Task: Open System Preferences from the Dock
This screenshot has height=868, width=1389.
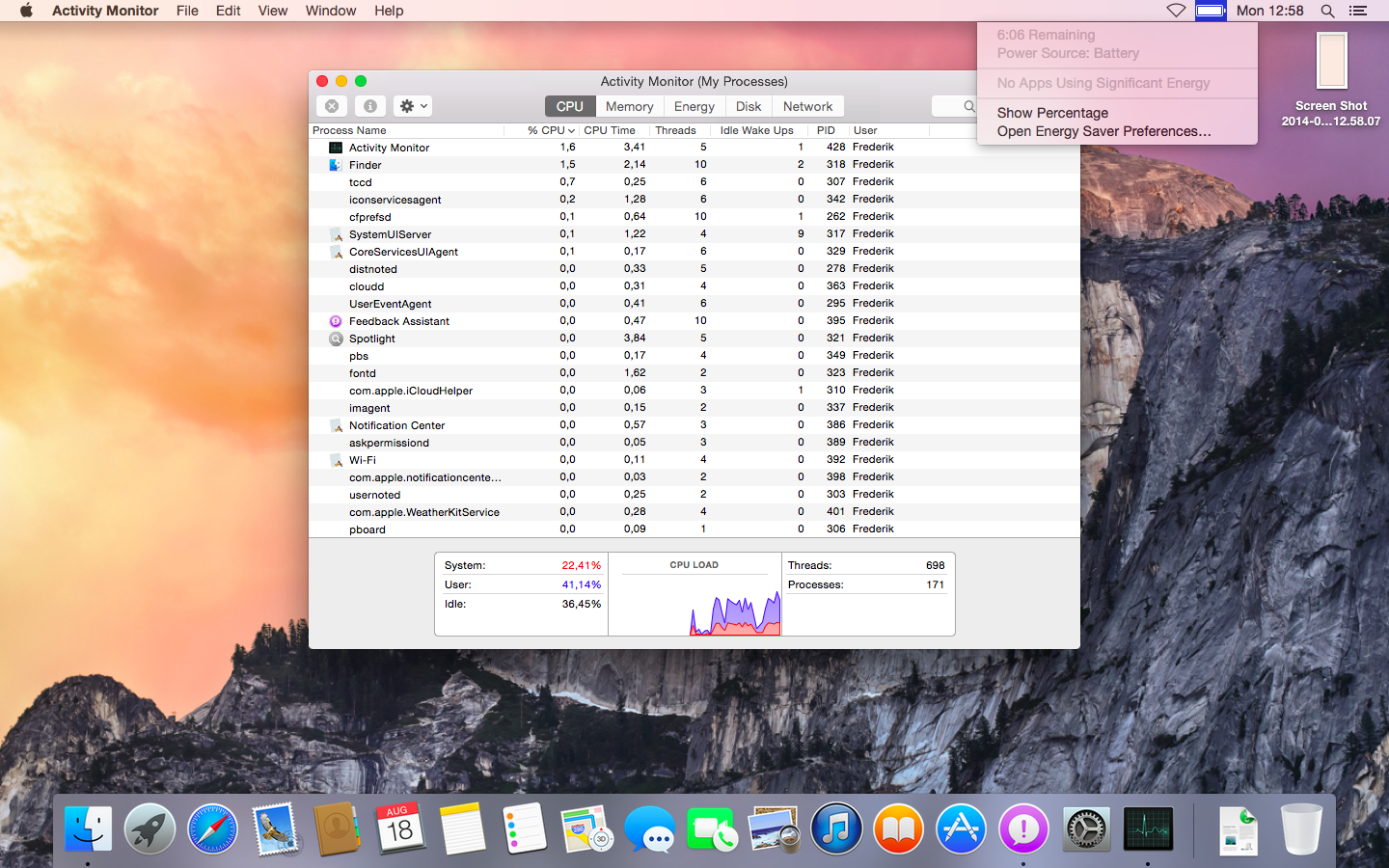Action: [1086, 829]
